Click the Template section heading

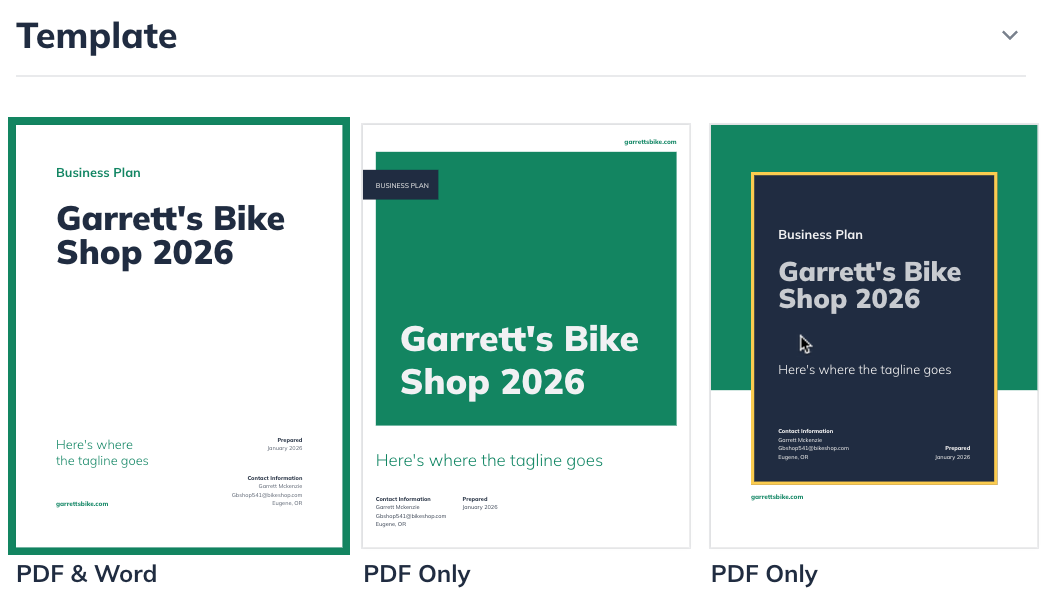(x=96, y=35)
